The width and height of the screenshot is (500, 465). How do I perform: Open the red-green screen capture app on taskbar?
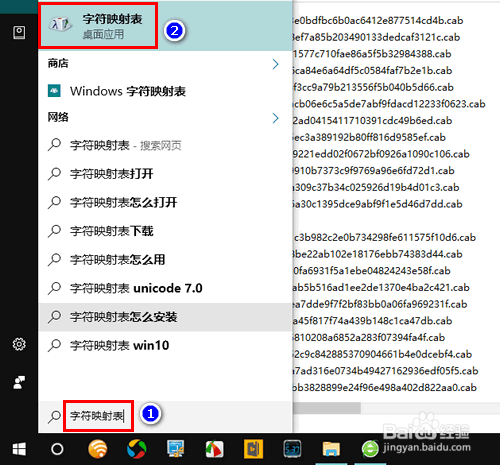coord(214,449)
